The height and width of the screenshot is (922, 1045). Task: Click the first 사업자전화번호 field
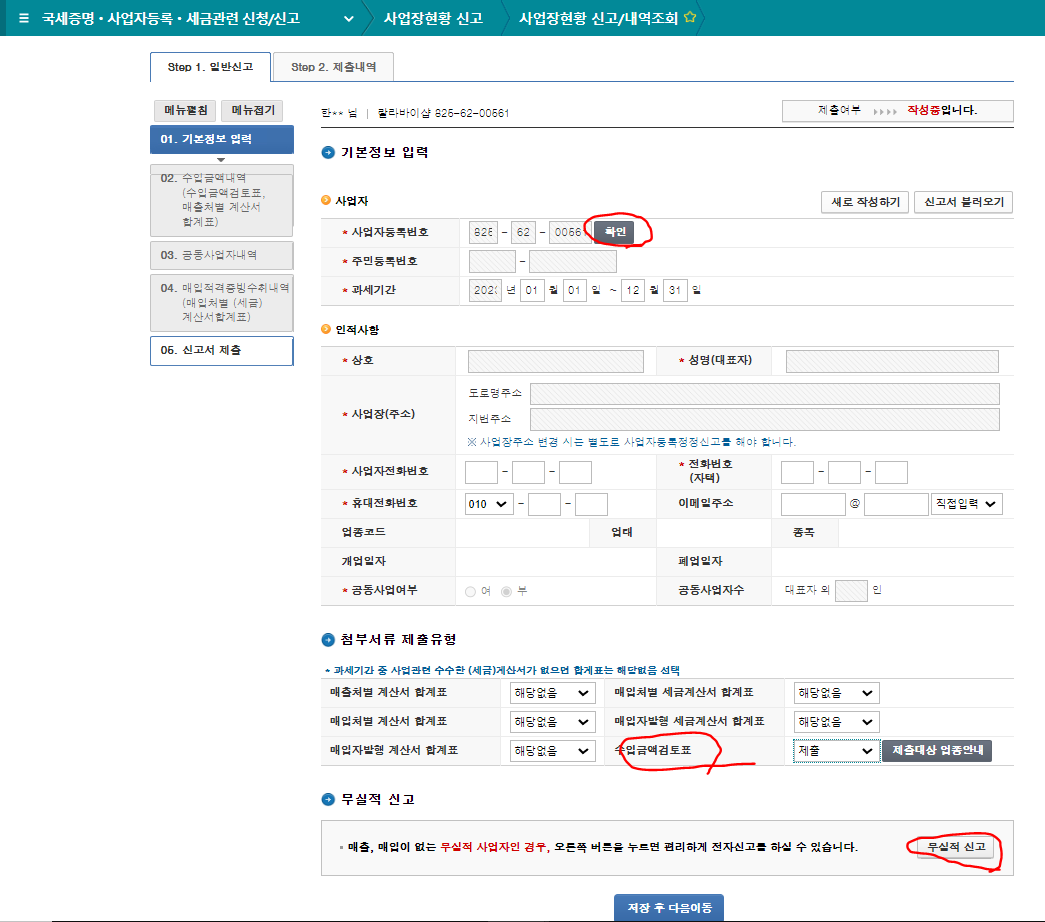tap(481, 472)
